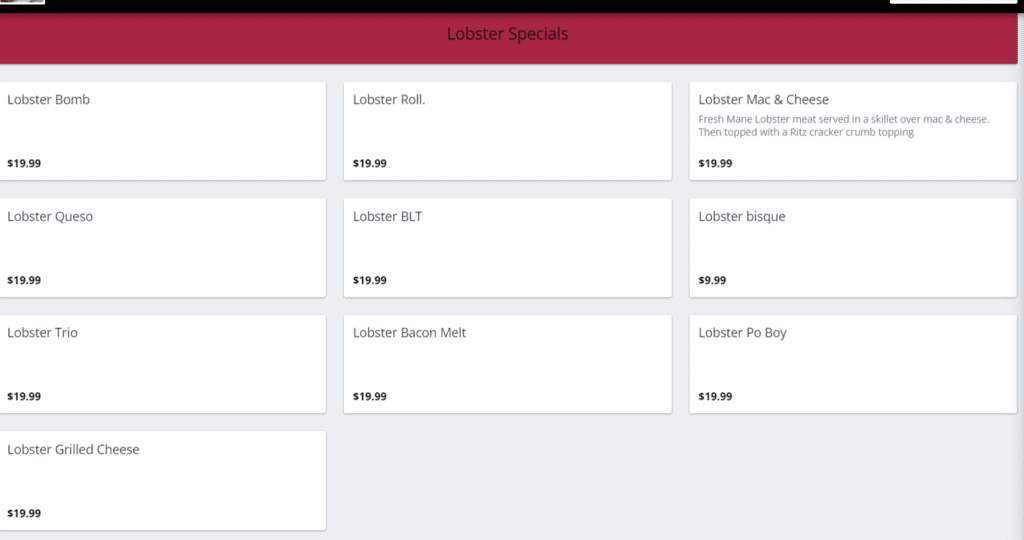Image resolution: width=1024 pixels, height=540 pixels.
Task: Open Lobster Grilled Cheese item
Action: click(163, 481)
